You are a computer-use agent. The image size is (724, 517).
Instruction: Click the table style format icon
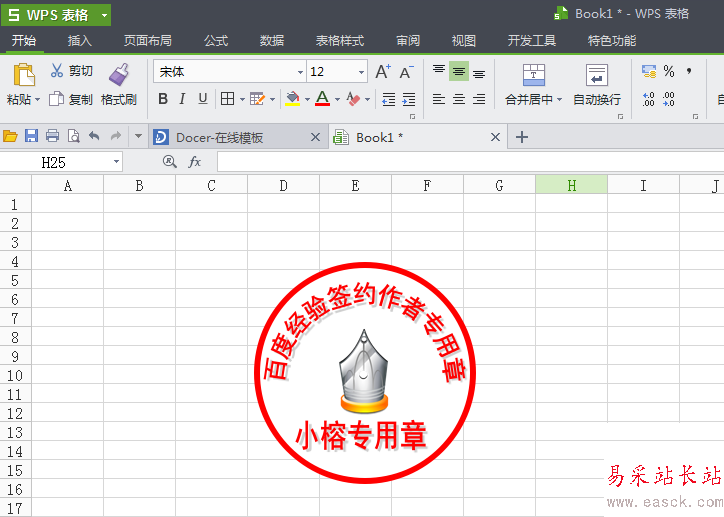click(257, 99)
